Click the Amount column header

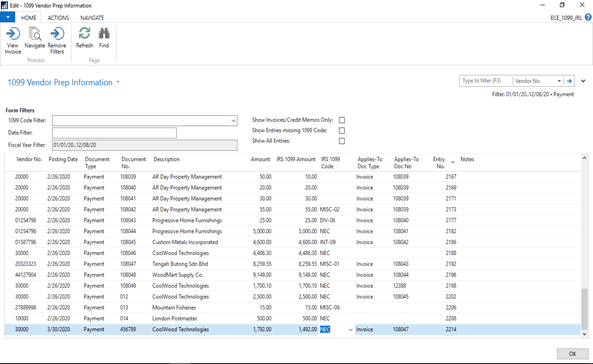(260, 159)
